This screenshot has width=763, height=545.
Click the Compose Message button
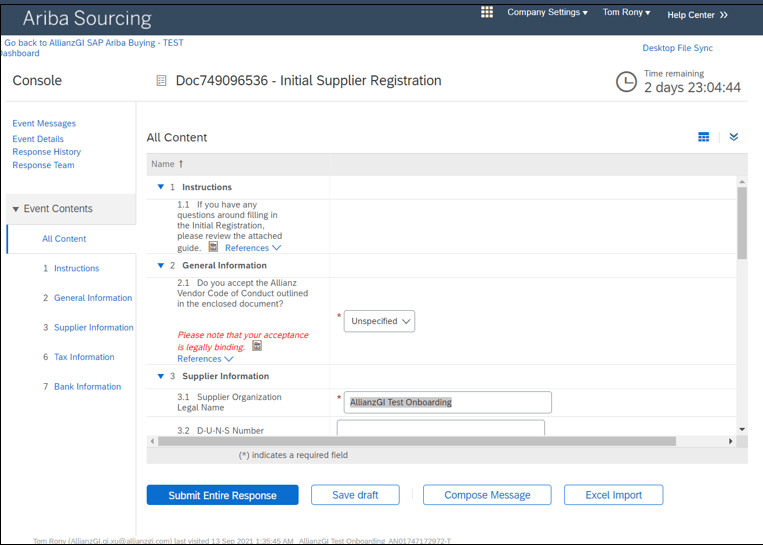[487, 495]
